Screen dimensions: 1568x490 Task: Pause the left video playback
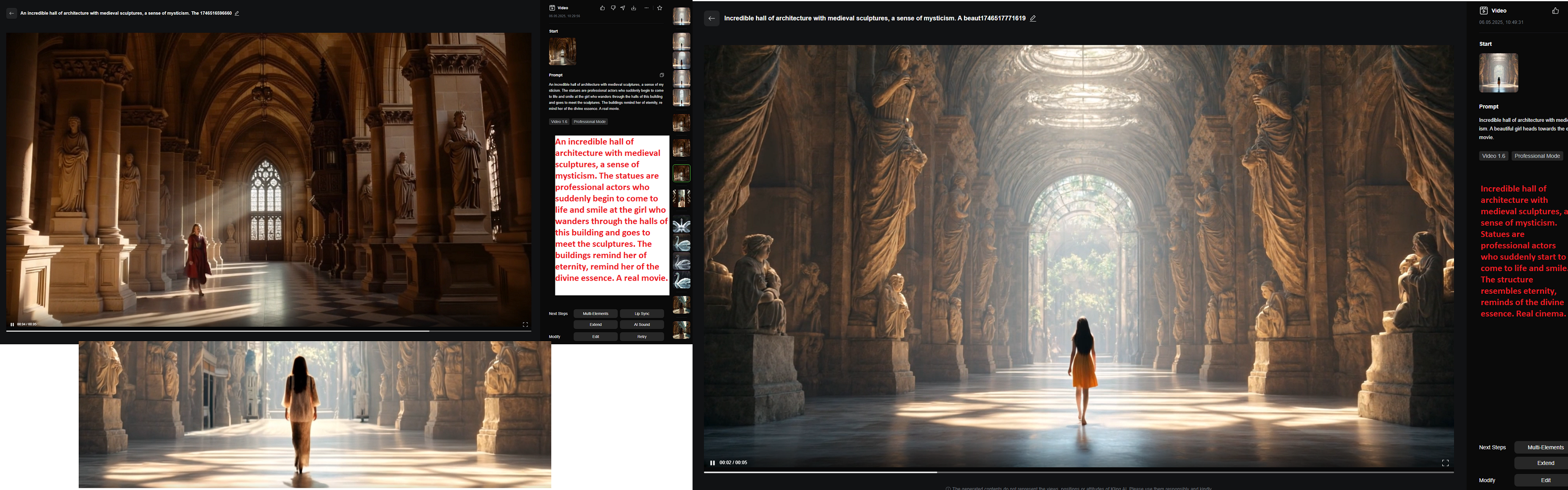pyautogui.click(x=12, y=325)
